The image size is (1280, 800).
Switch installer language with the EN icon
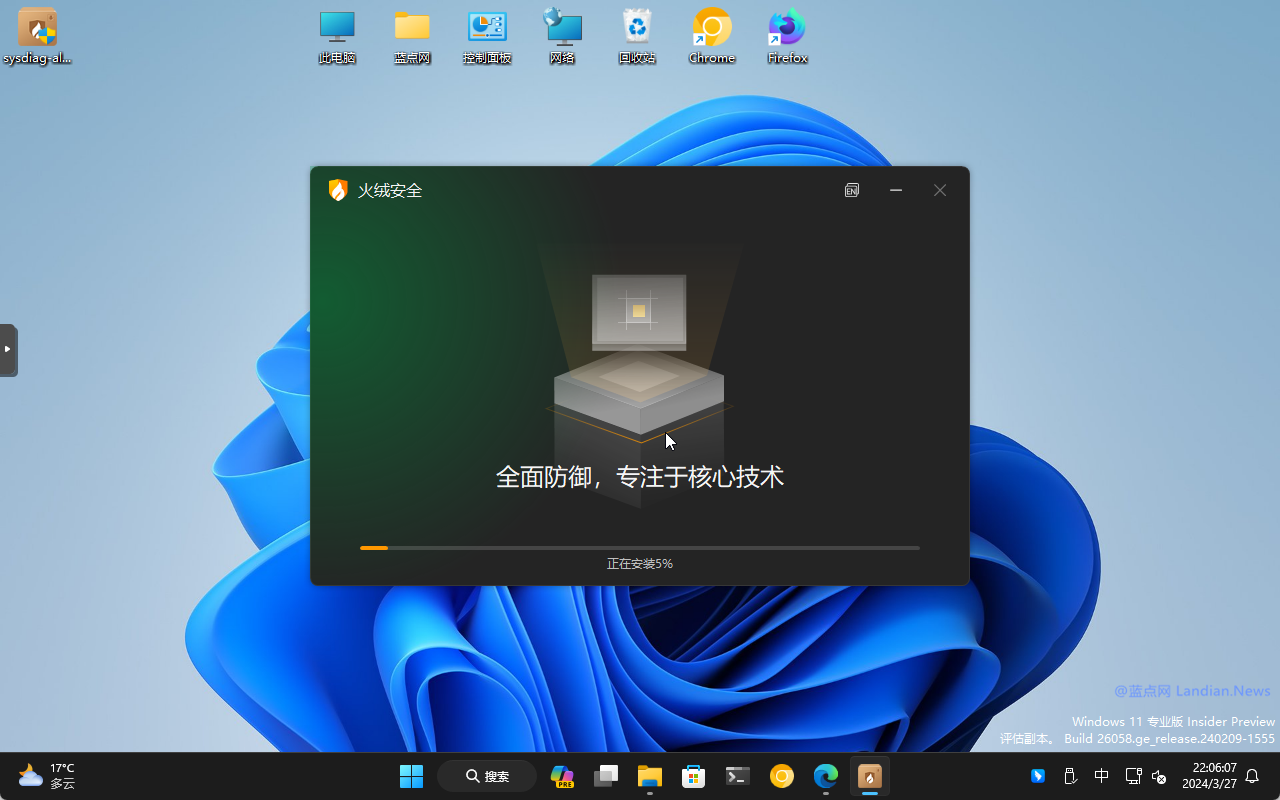[852, 190]
